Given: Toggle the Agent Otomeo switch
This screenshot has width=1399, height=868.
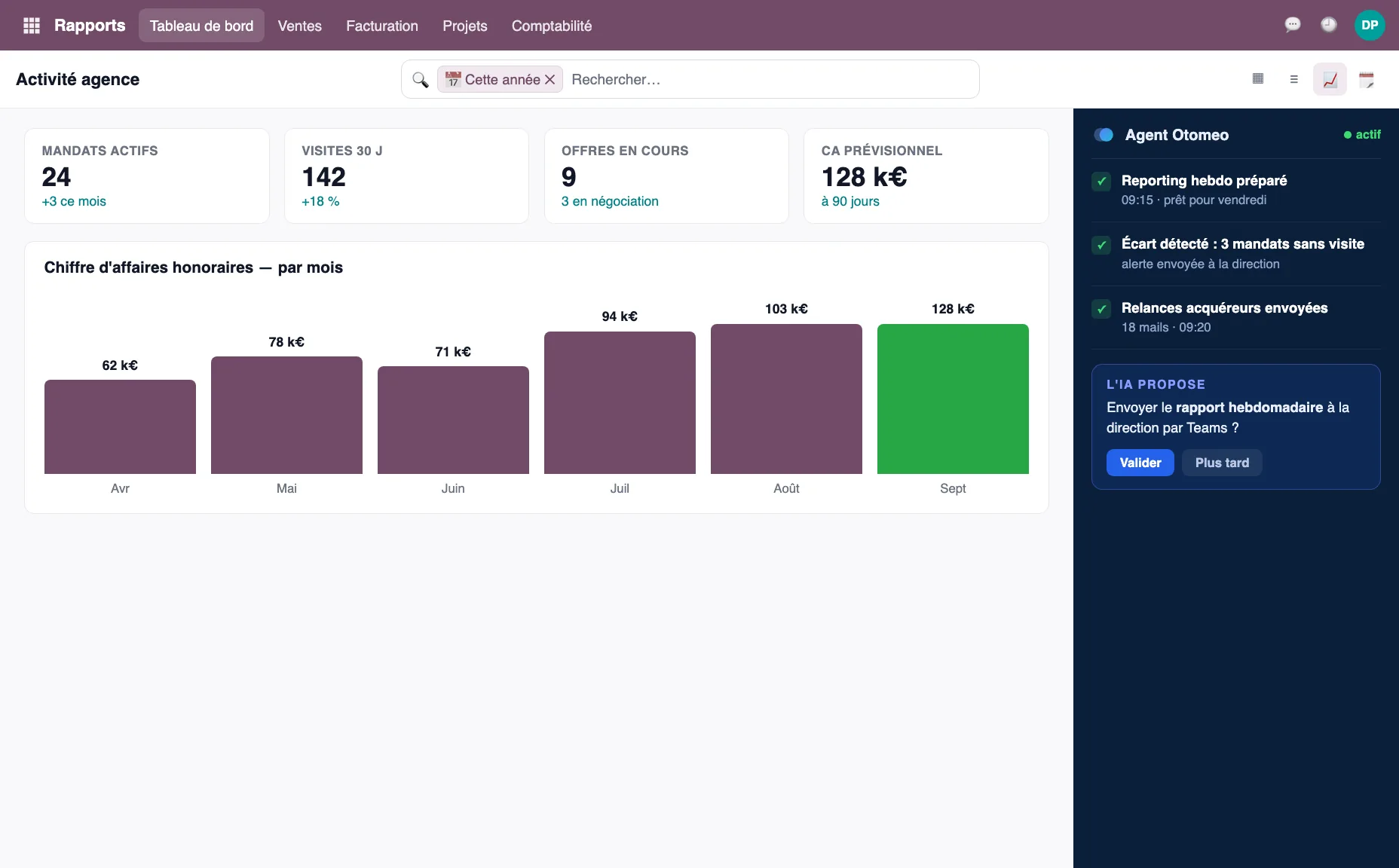Looking at the screenshot, I should tap(1104, 135).
